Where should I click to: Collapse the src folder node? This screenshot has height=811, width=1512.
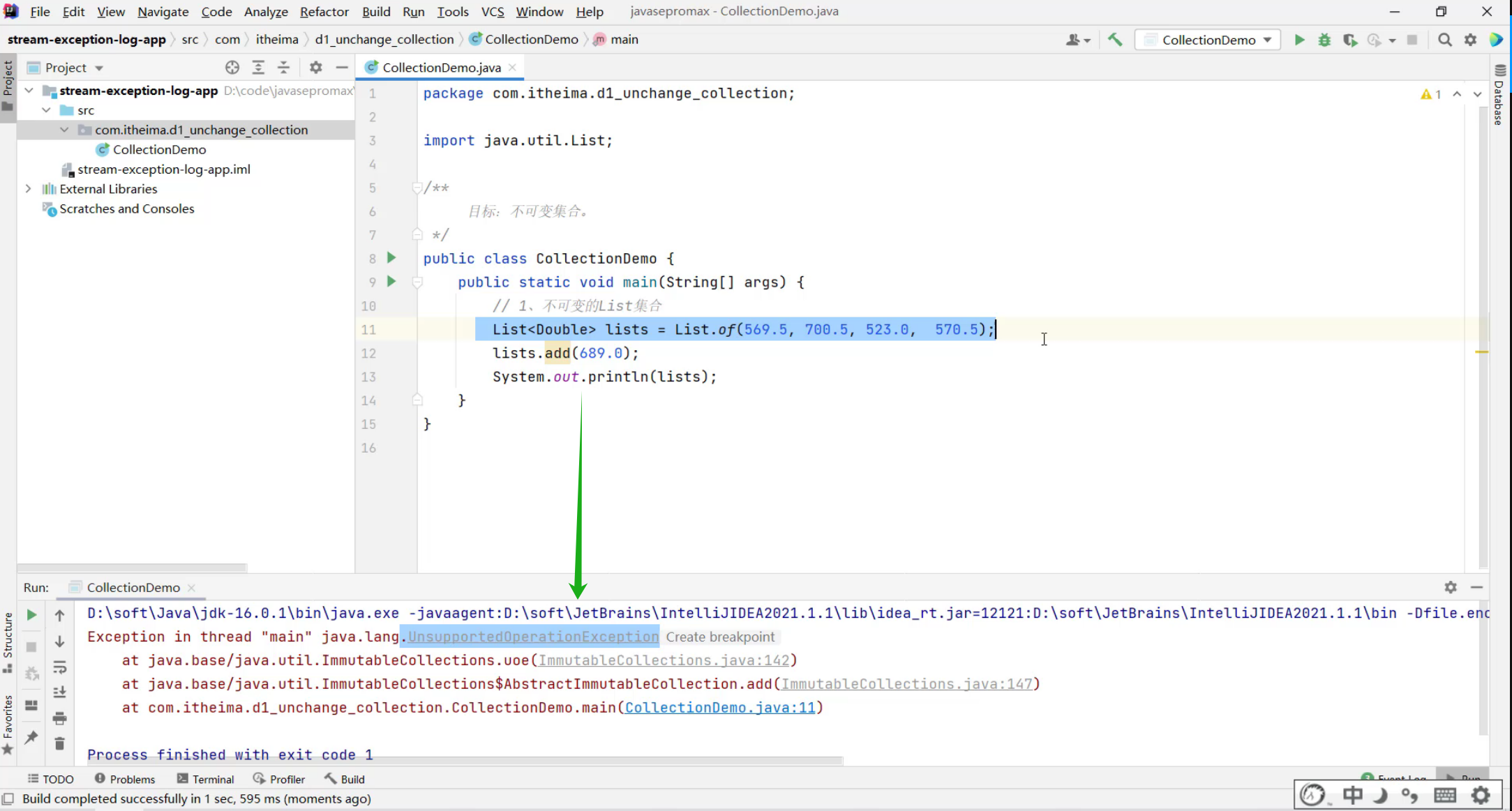[46, 110]
